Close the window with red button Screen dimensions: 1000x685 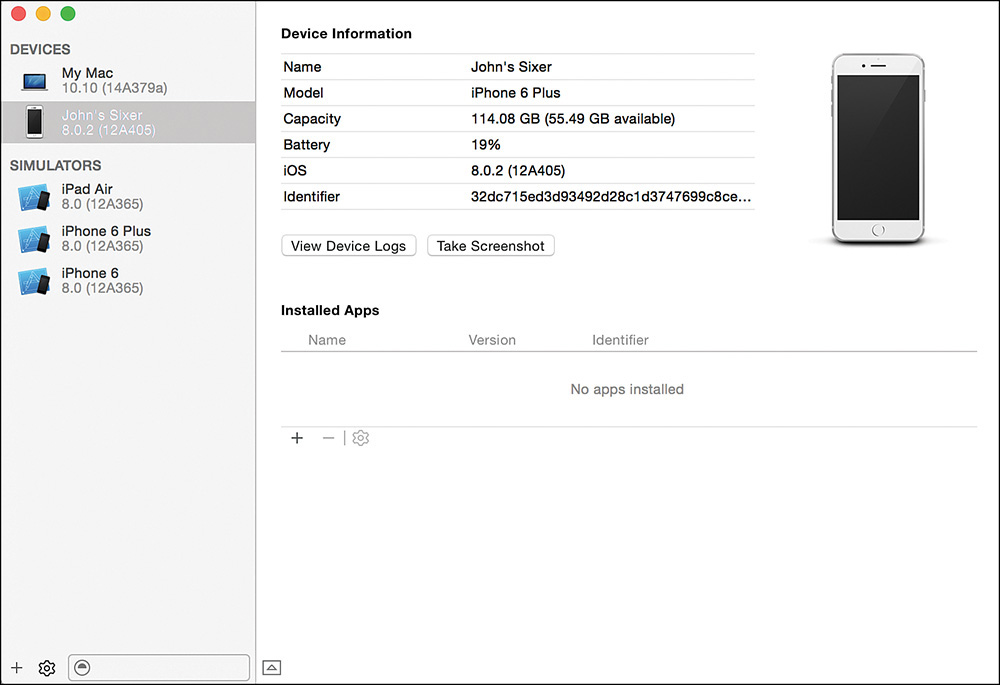coord(18,13)
